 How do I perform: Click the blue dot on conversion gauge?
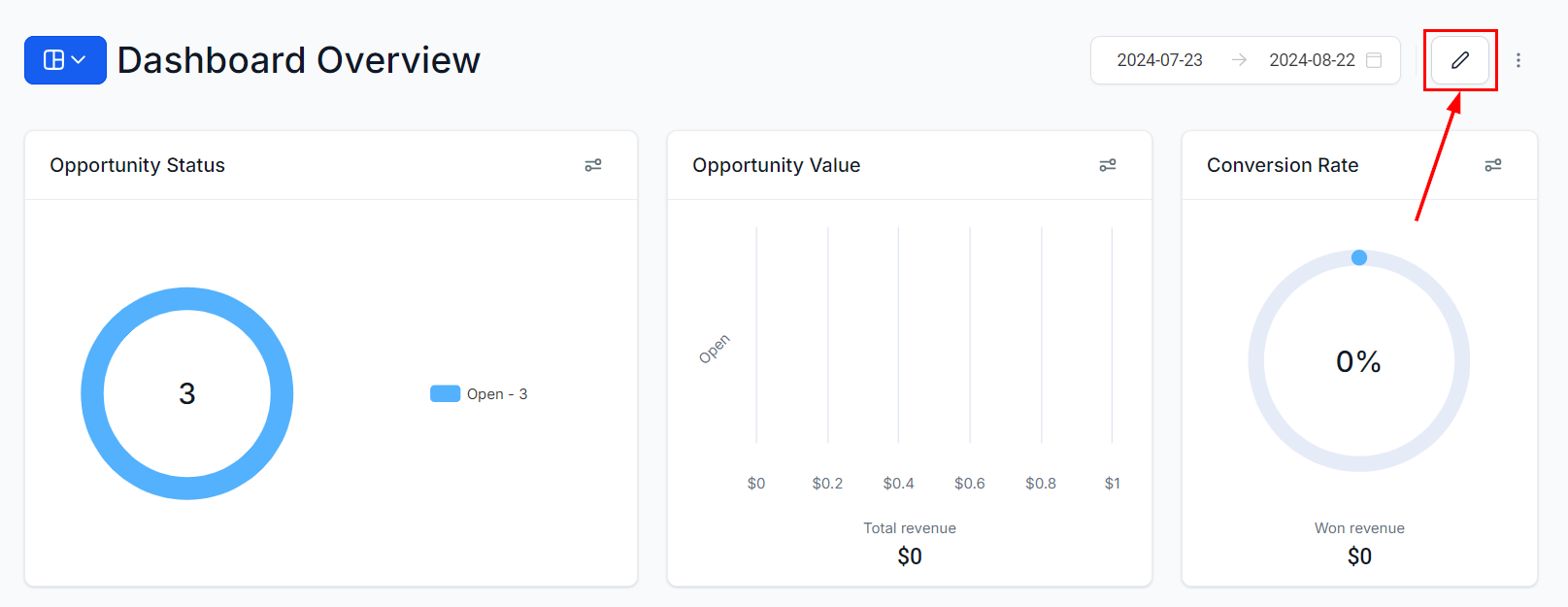[1359, 257]
